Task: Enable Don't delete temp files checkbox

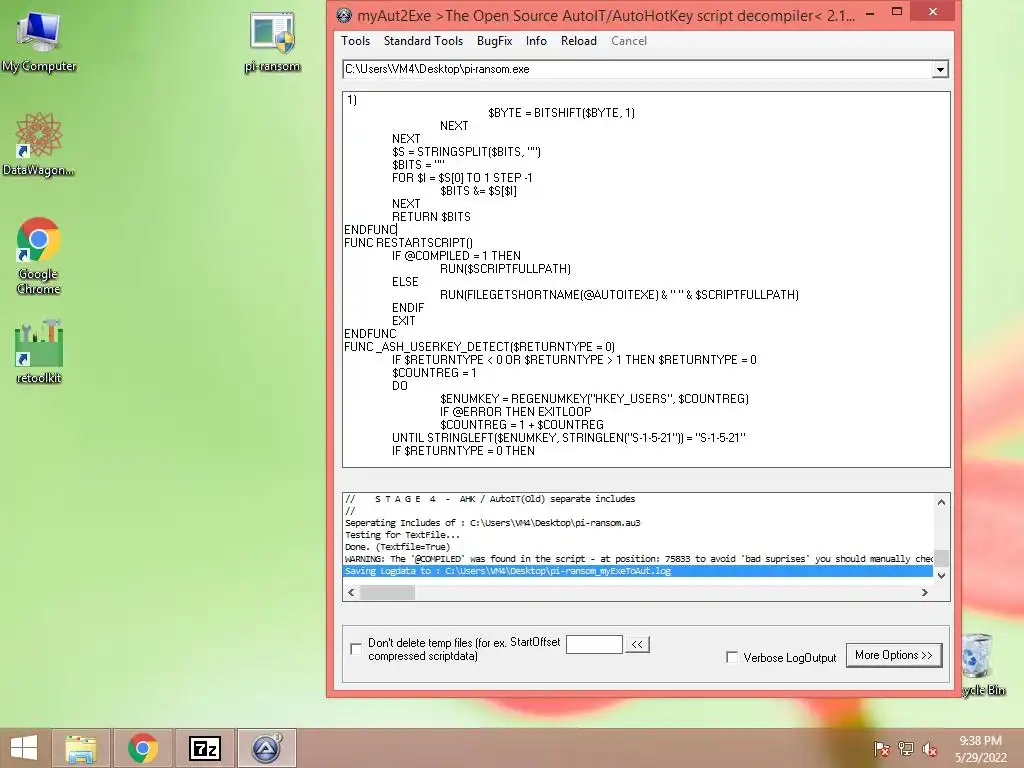Action: tap(356, 649)
